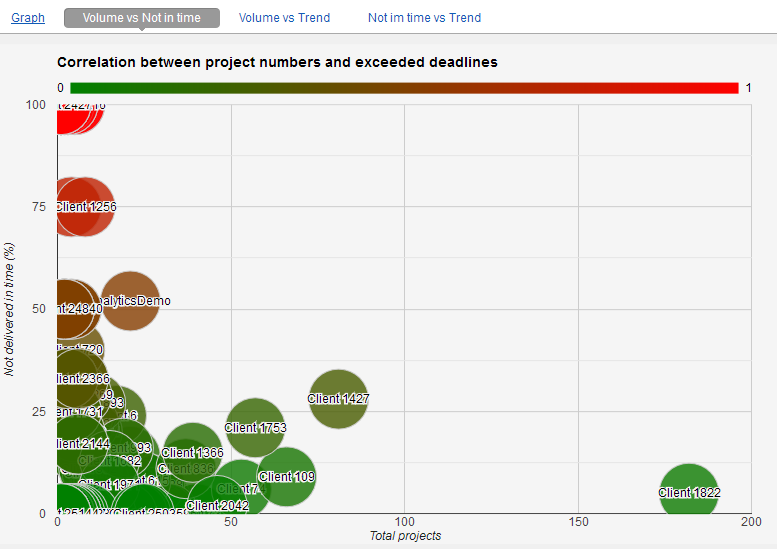Viewport: 777px width, 549px height.
Task: Click the Client 2144 bubble
Action: tap(78, 443)
